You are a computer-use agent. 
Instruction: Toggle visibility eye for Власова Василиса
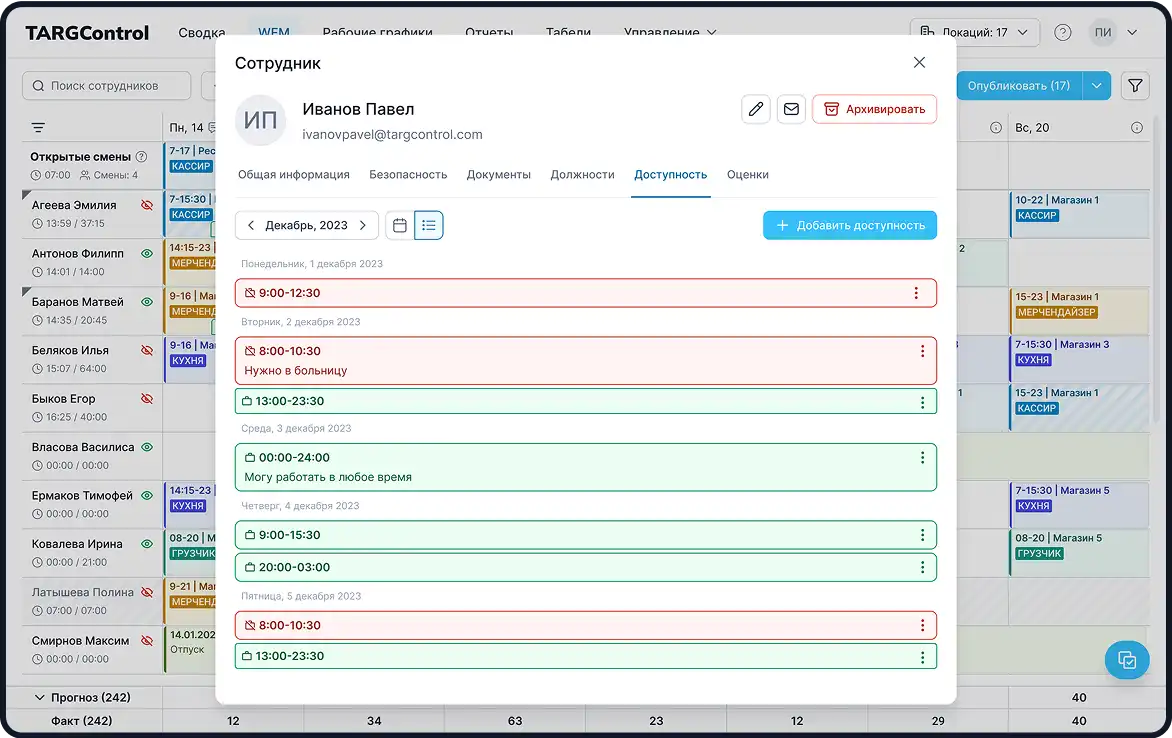click(x=147, y=447)
